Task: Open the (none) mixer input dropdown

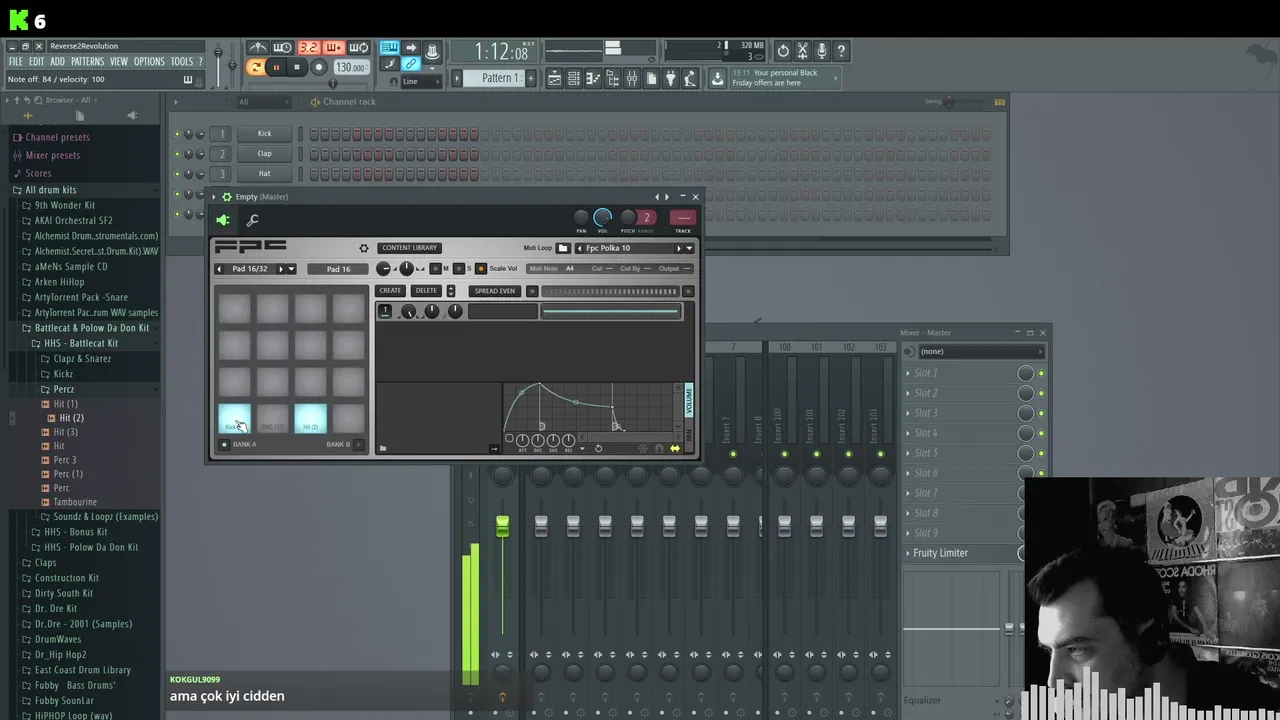Action: 980,351
